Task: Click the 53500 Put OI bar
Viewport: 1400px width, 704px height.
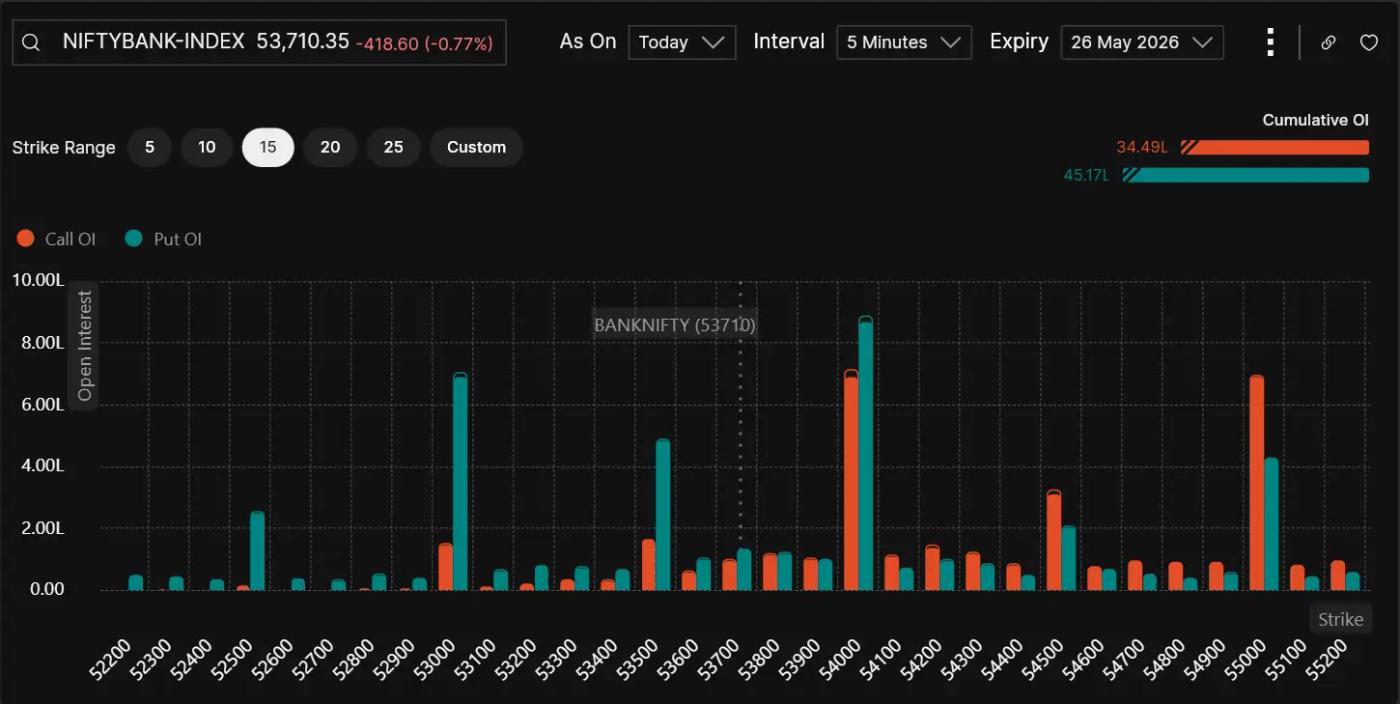Action: tap(663, 515)
